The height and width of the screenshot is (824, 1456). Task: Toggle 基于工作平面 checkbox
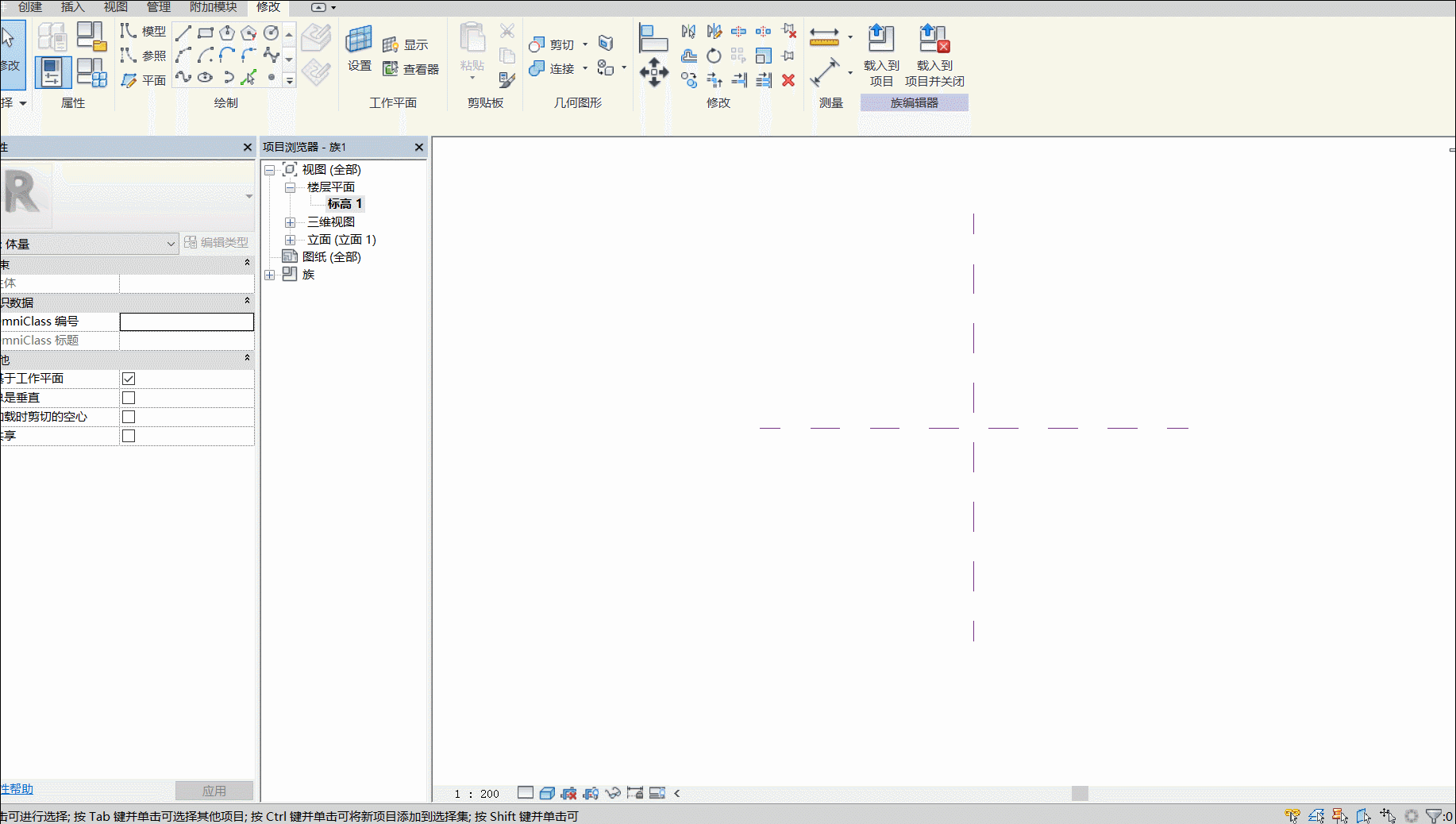pos(129,379)
